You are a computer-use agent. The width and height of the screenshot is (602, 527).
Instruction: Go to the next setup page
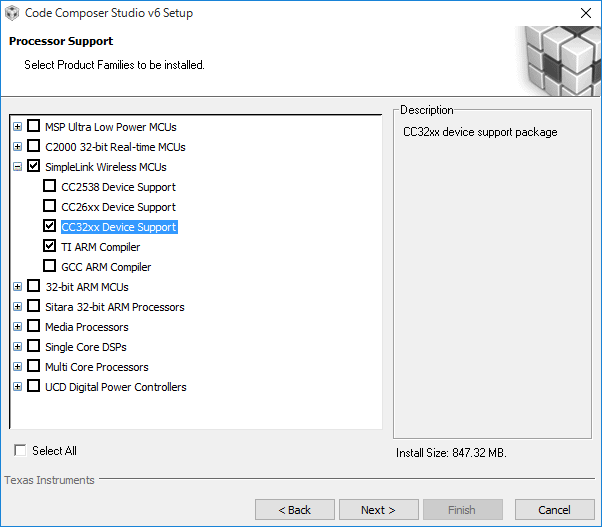[x=379, y=510]
